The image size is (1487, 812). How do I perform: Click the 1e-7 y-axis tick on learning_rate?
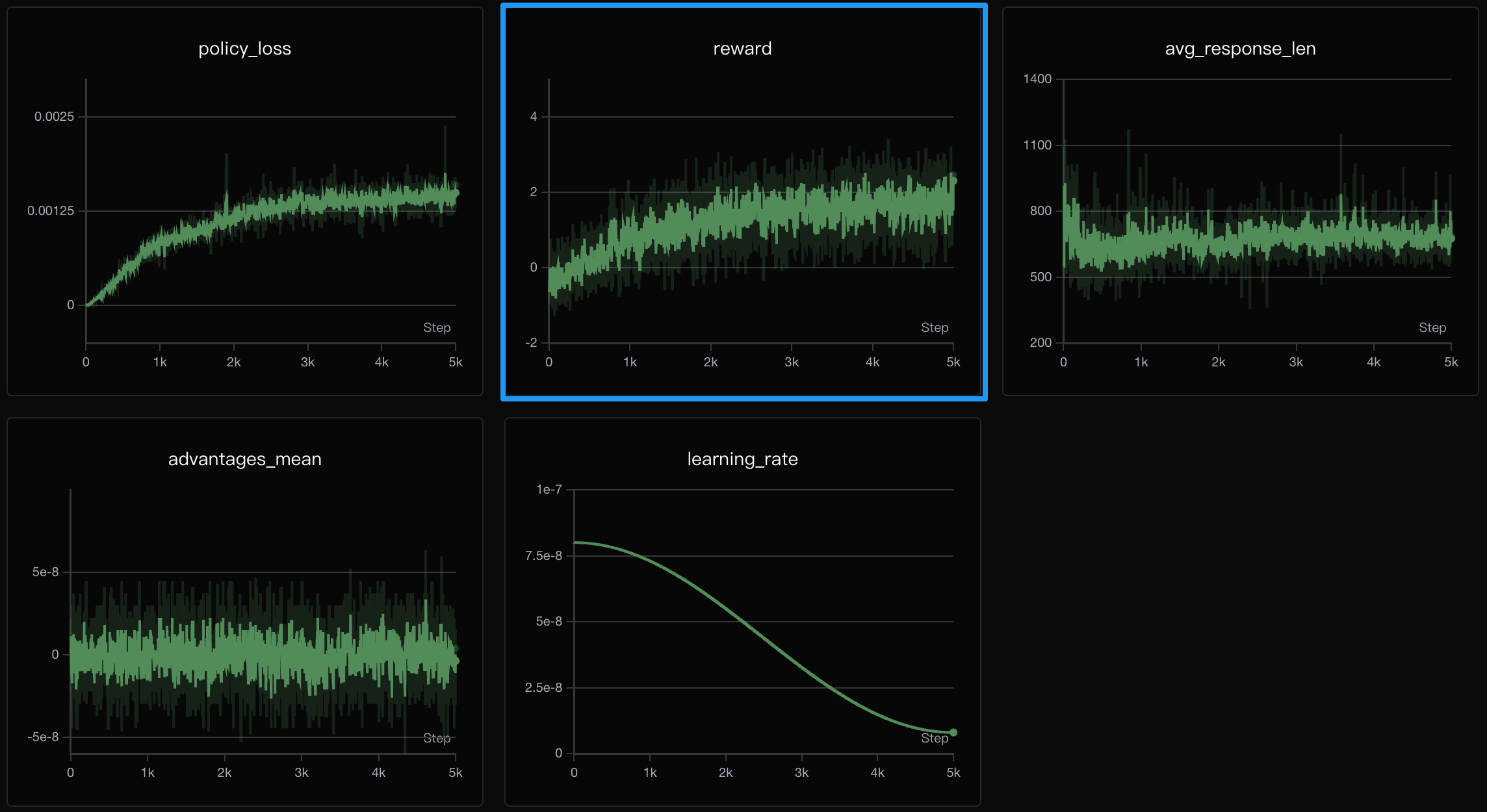pos(549,490)
